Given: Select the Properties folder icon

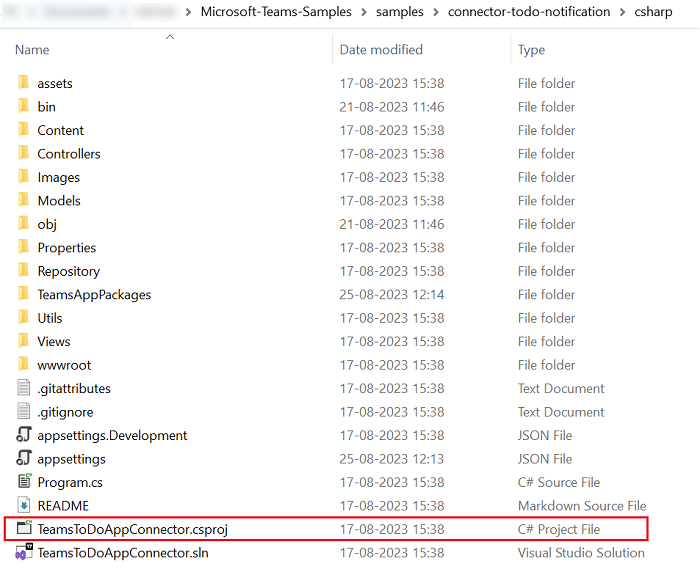Looking at the screenshot, I should tap(24, 247).
